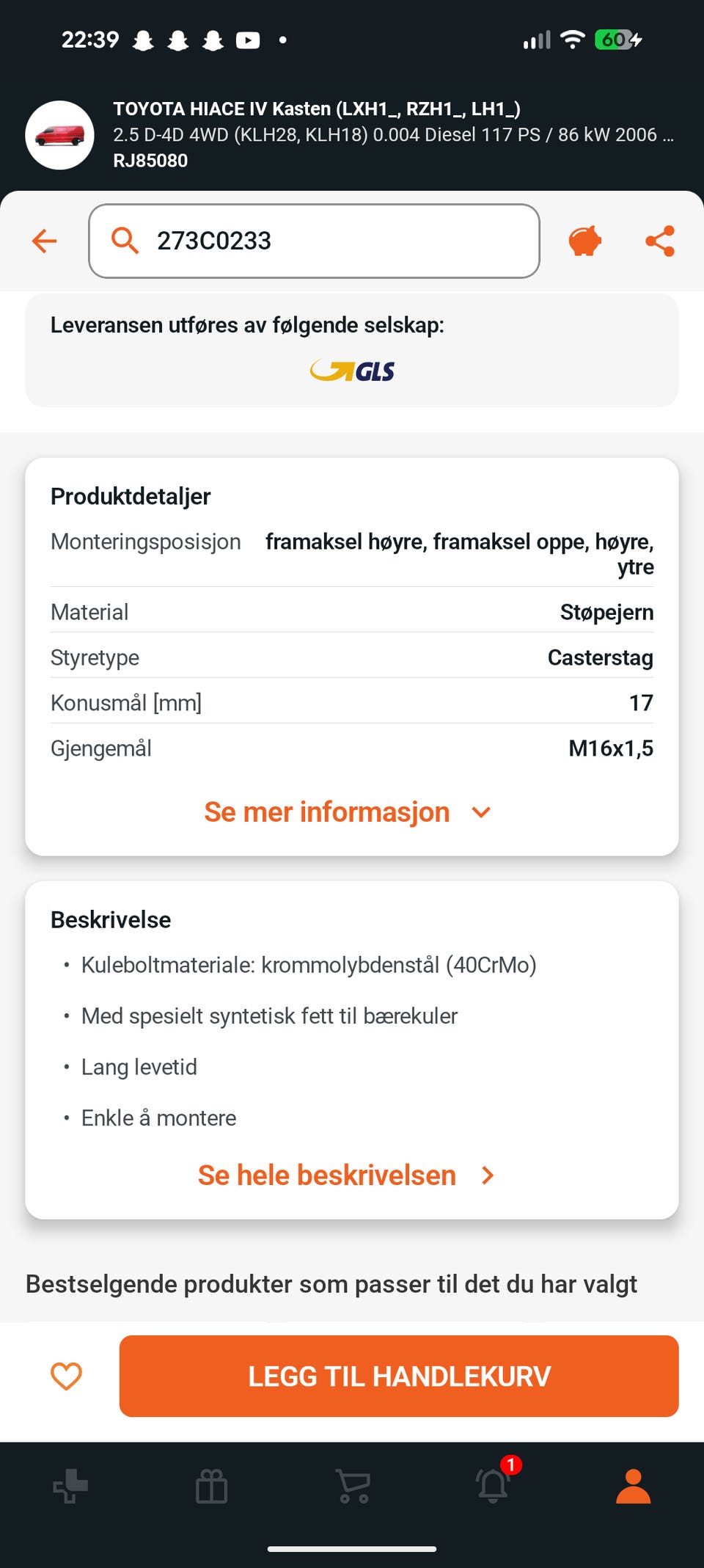Expand Se mer informasjon chevron

481,812
